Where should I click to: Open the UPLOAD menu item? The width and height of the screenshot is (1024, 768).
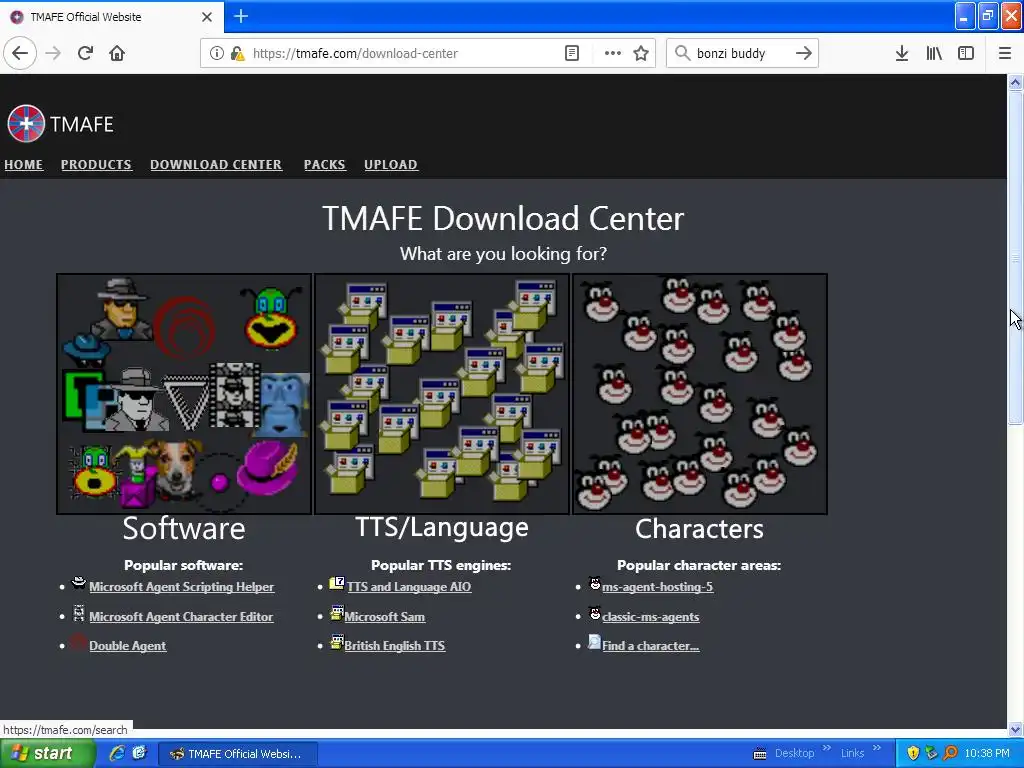click(x=391, y=165)
